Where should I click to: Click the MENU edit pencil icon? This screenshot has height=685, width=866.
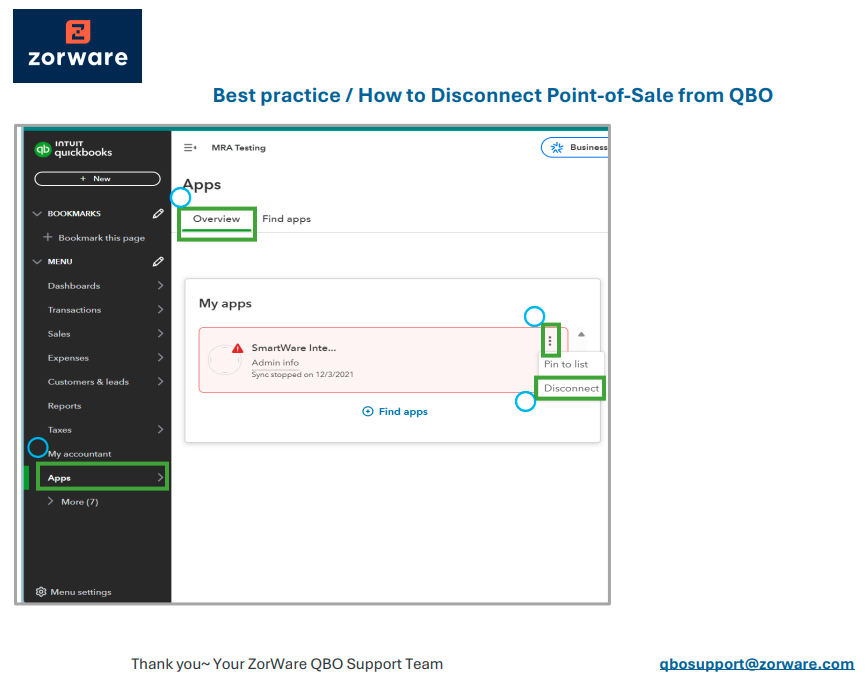[158, 261]
